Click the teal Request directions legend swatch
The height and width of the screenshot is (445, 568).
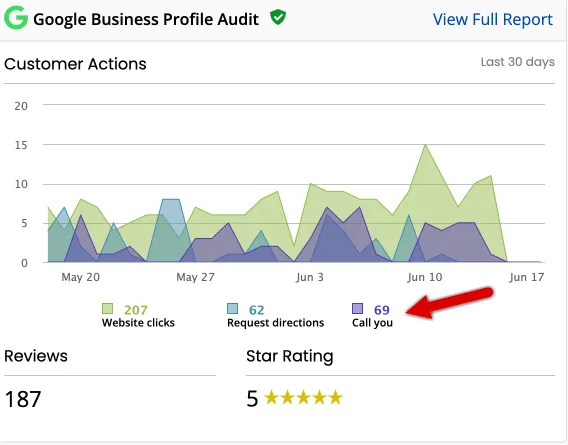pos(233,309)
